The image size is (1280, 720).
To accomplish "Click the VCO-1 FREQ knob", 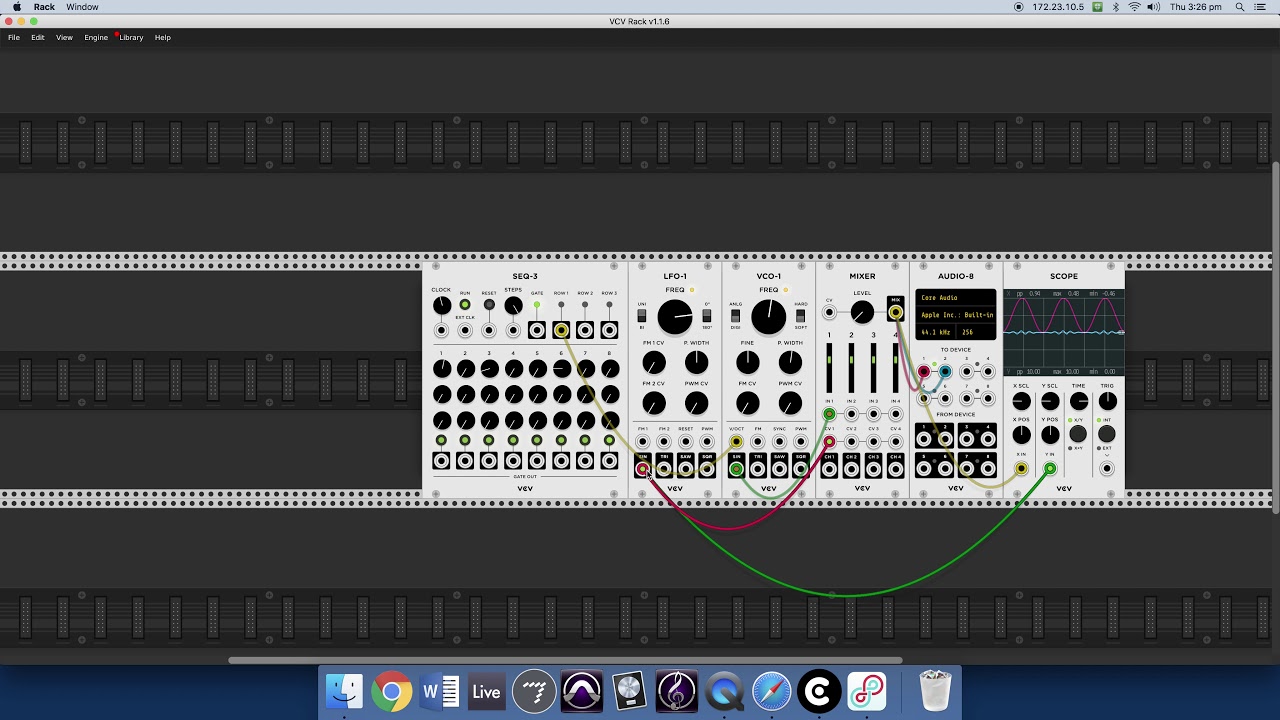I will 768,317.
